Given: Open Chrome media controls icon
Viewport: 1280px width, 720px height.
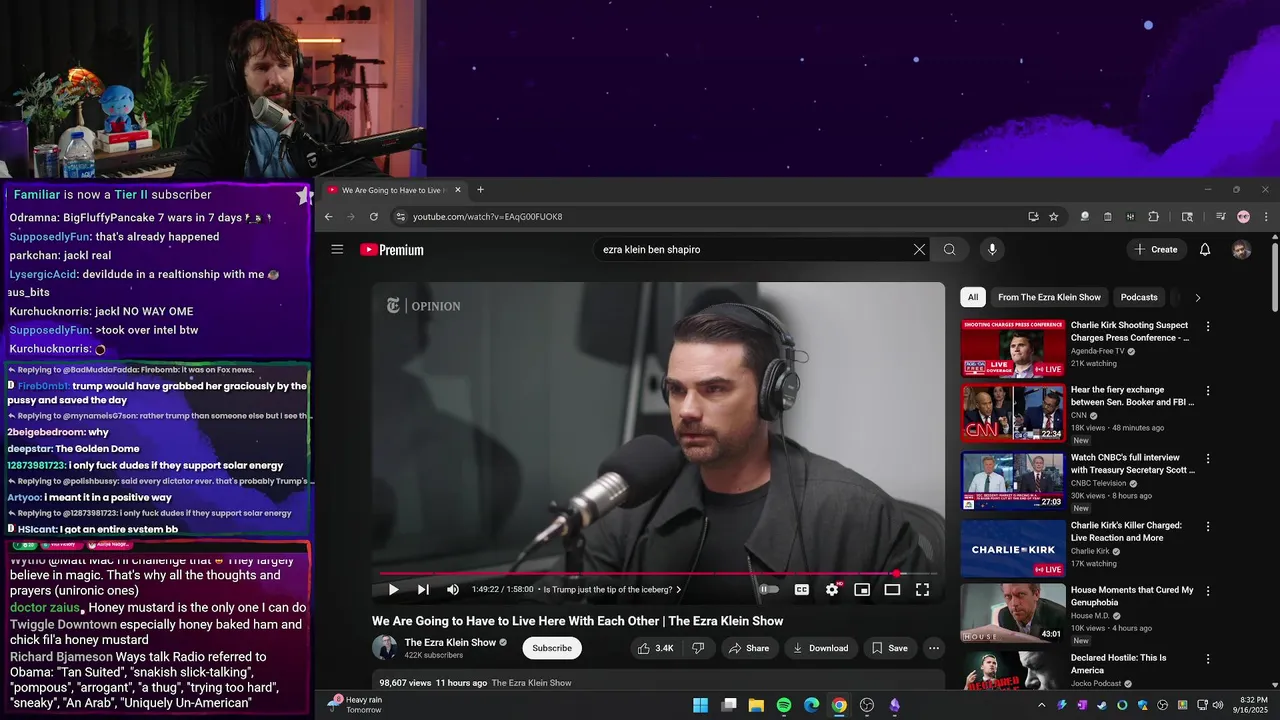Looking at the screenshot, I should click(1221, 216).
